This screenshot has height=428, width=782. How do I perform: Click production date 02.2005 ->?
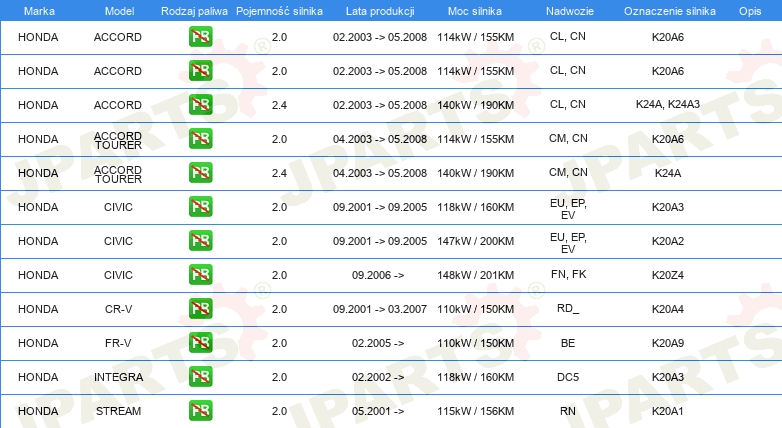[x=378, y=343]
